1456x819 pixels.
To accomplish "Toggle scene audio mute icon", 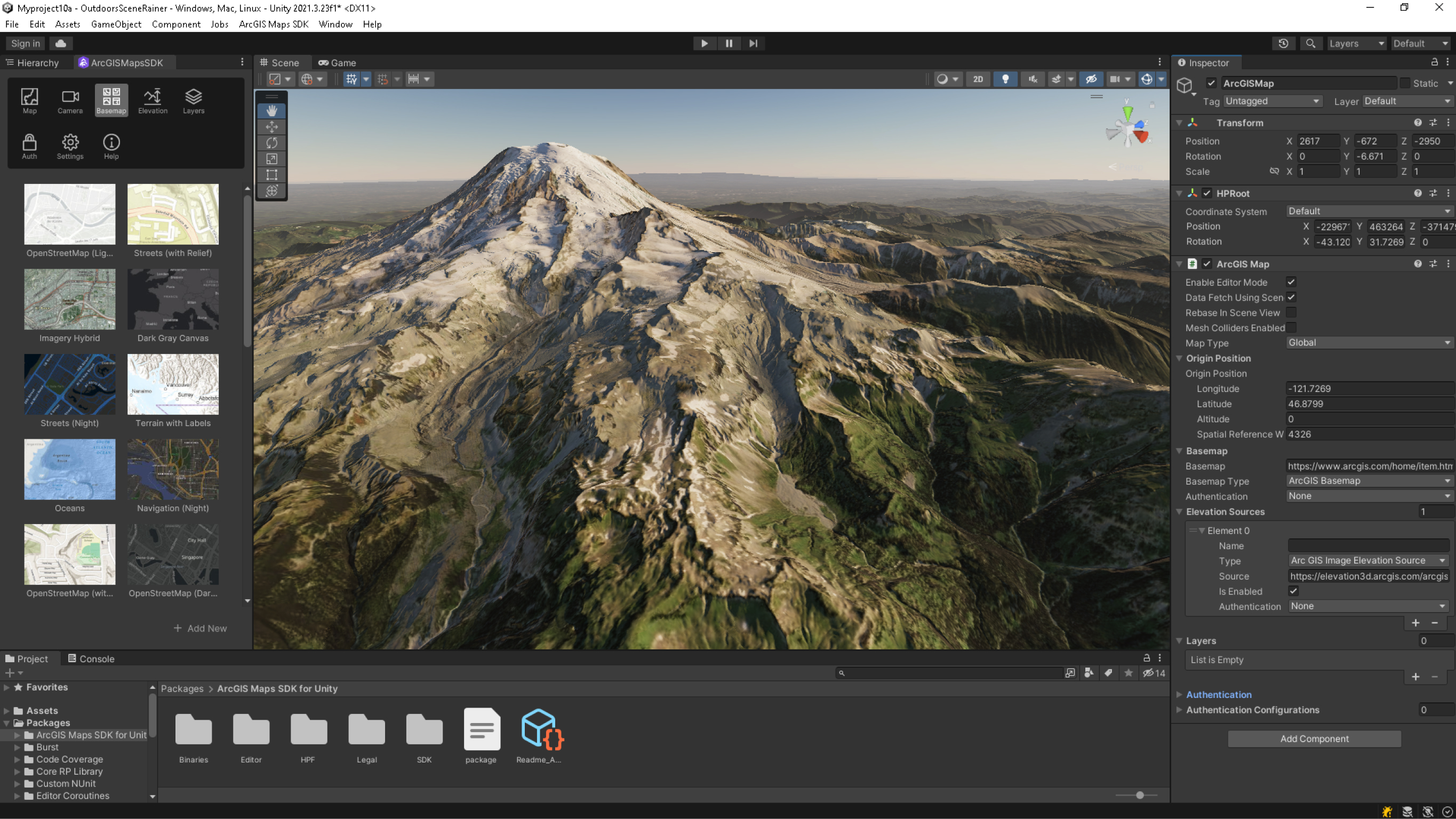I will (1033, 79).
